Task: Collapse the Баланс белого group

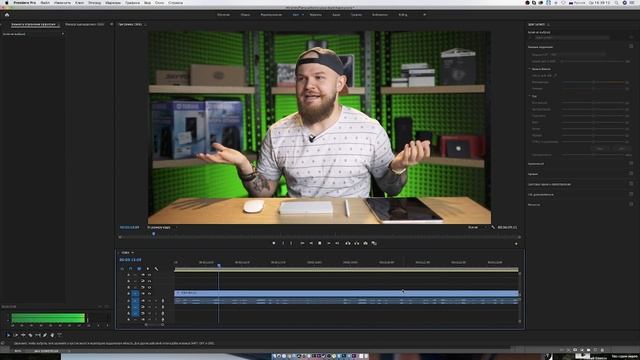Action: click(530, 69)
